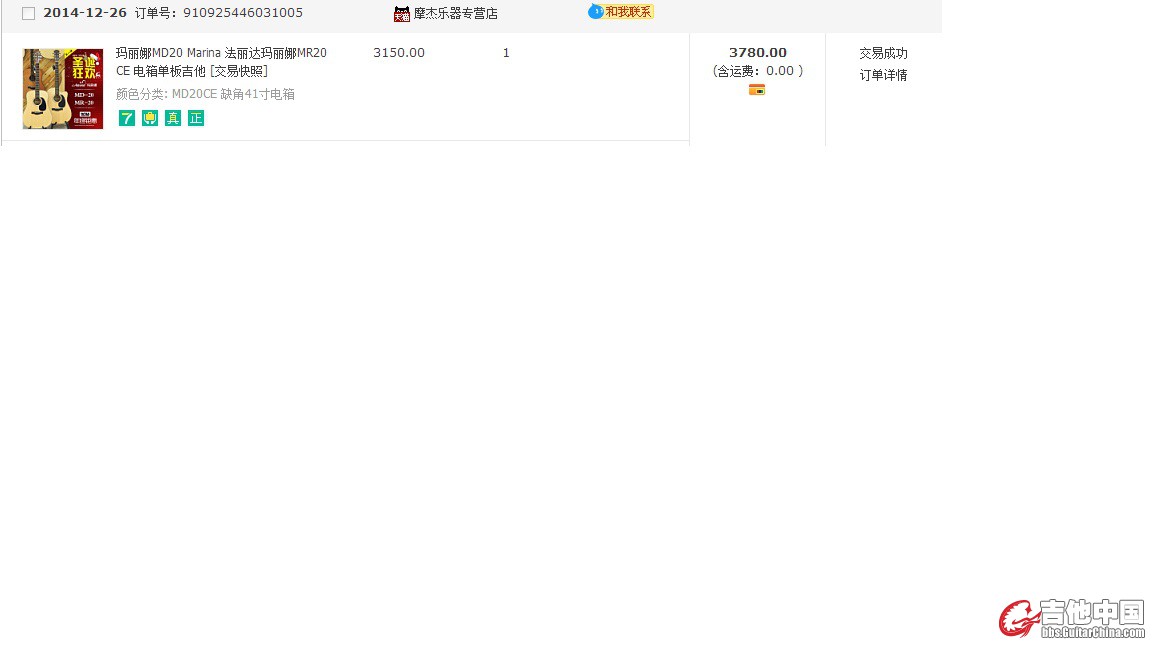The height and width of the screenshot is (648, 1152).
Task: Click the green 真 authenticity icon
Action: (x=173, y=118)
